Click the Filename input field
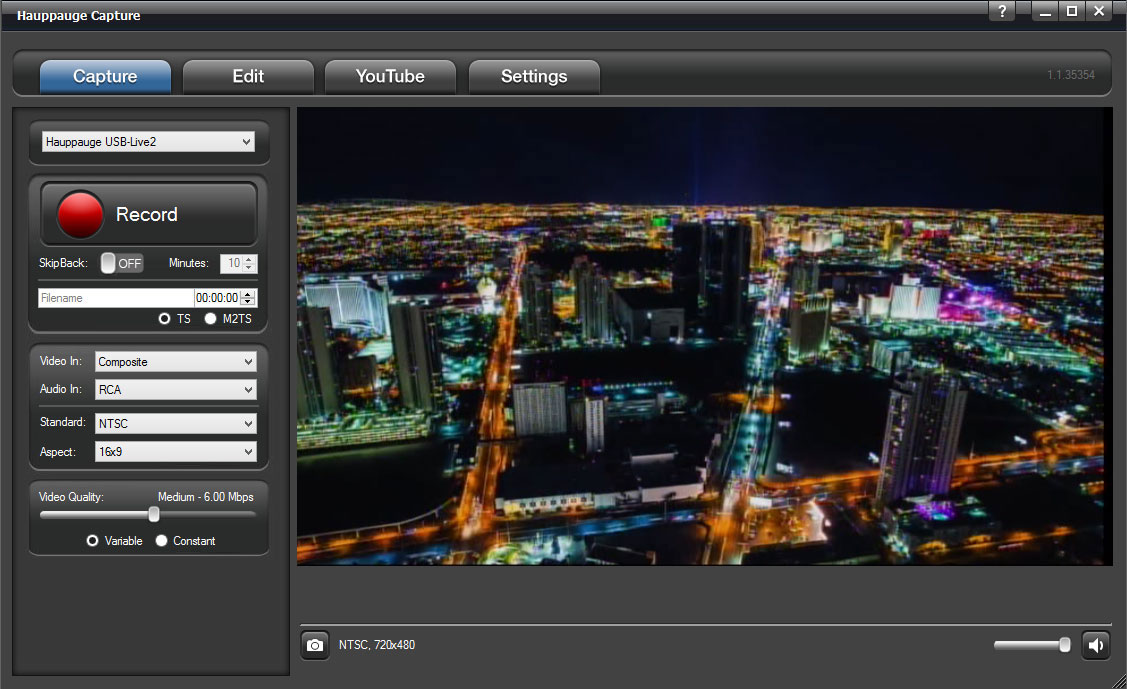This screenshot has height=689, width=1127. tap(115, 298)
